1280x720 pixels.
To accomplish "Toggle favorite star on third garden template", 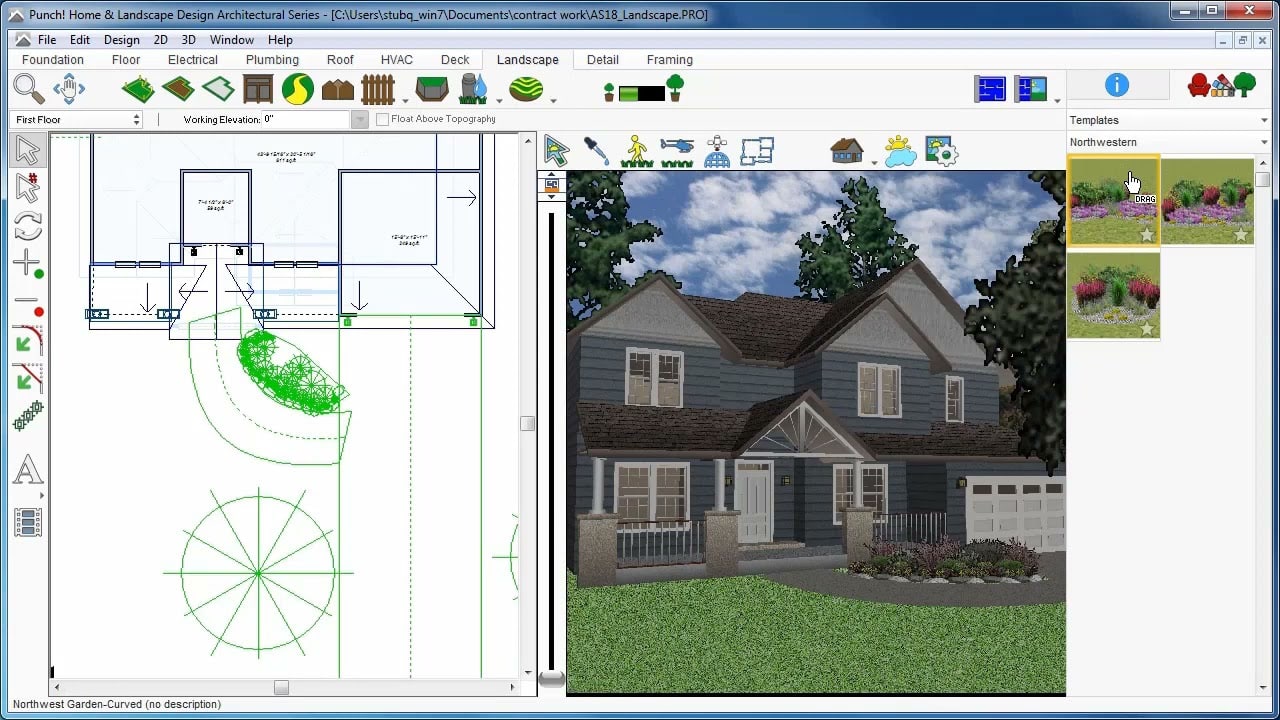I will pos(1147,329).
